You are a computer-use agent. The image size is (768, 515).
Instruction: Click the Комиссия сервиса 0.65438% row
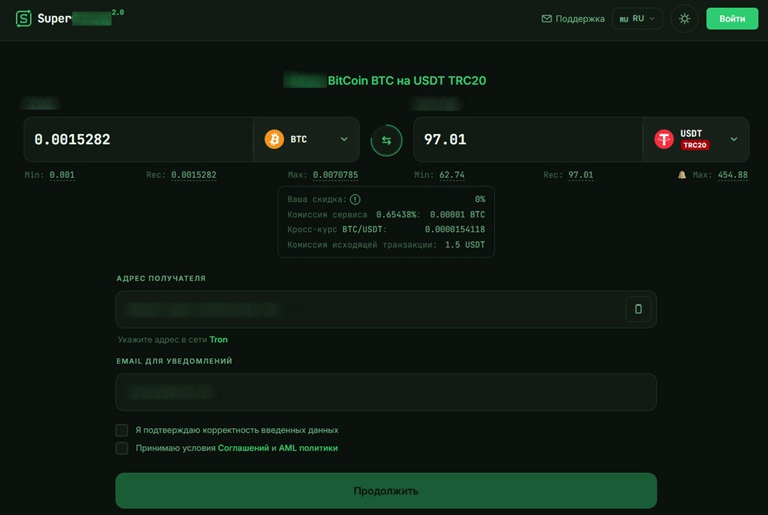[x=386, y=215]
